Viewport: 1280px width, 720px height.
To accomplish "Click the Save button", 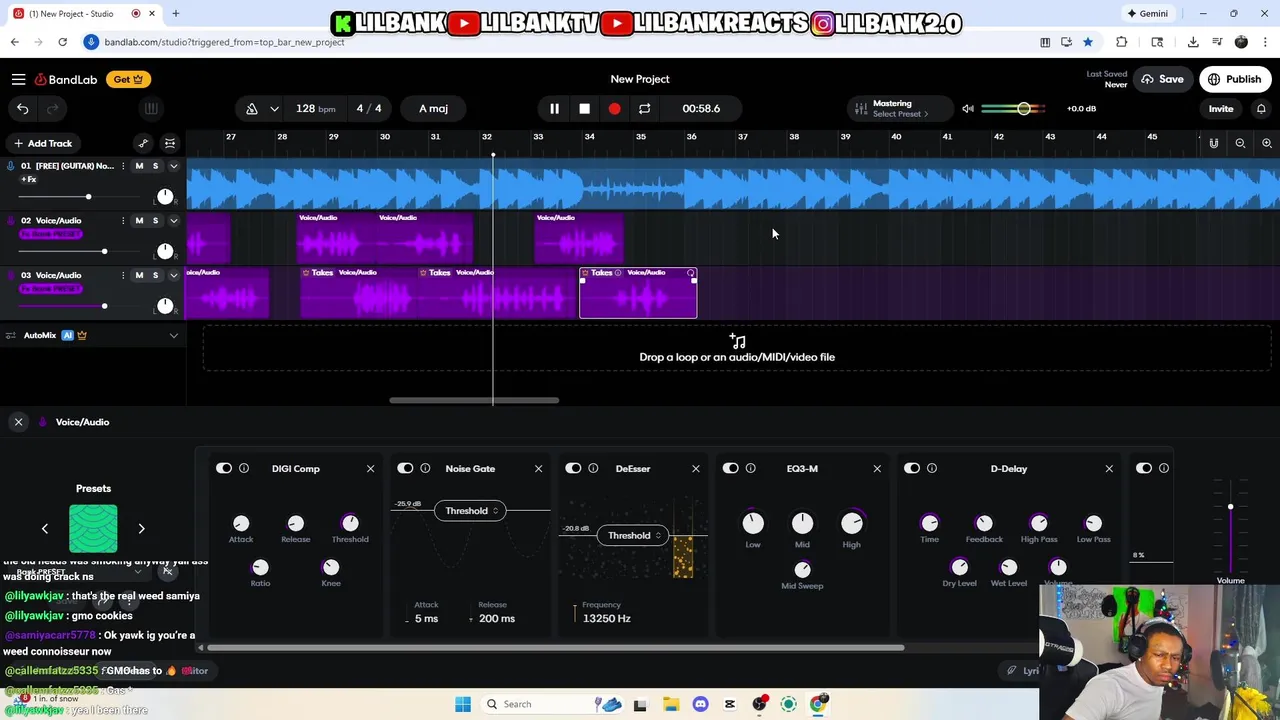I will pos(1162,79).
